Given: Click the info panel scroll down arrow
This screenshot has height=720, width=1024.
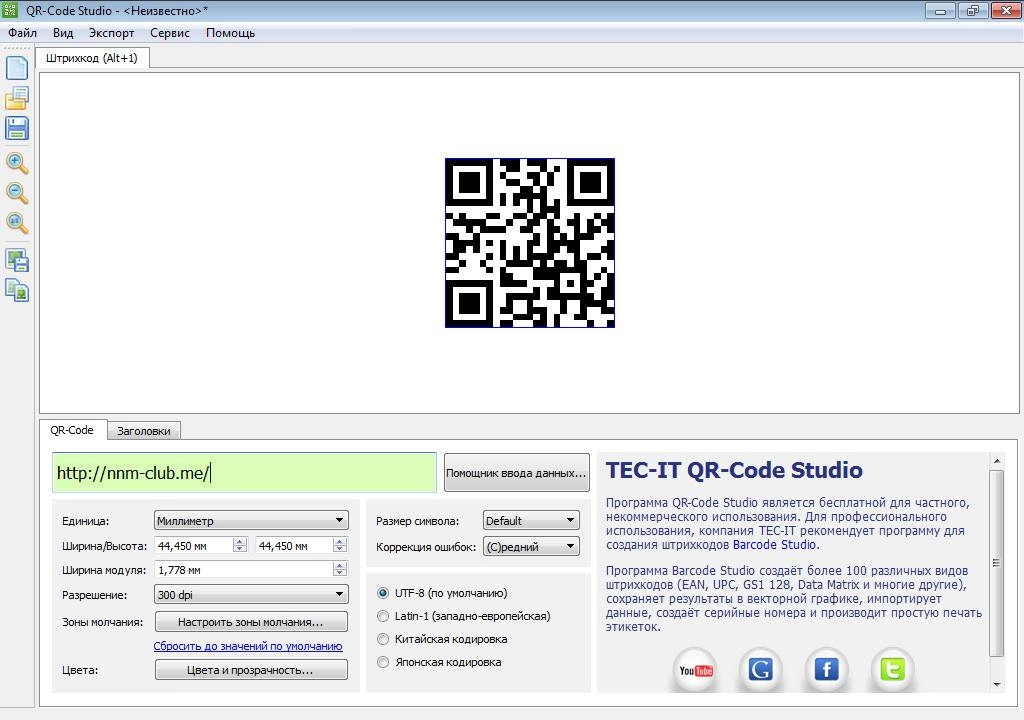Looking at the screenshot, I should (x=997, y=685).
